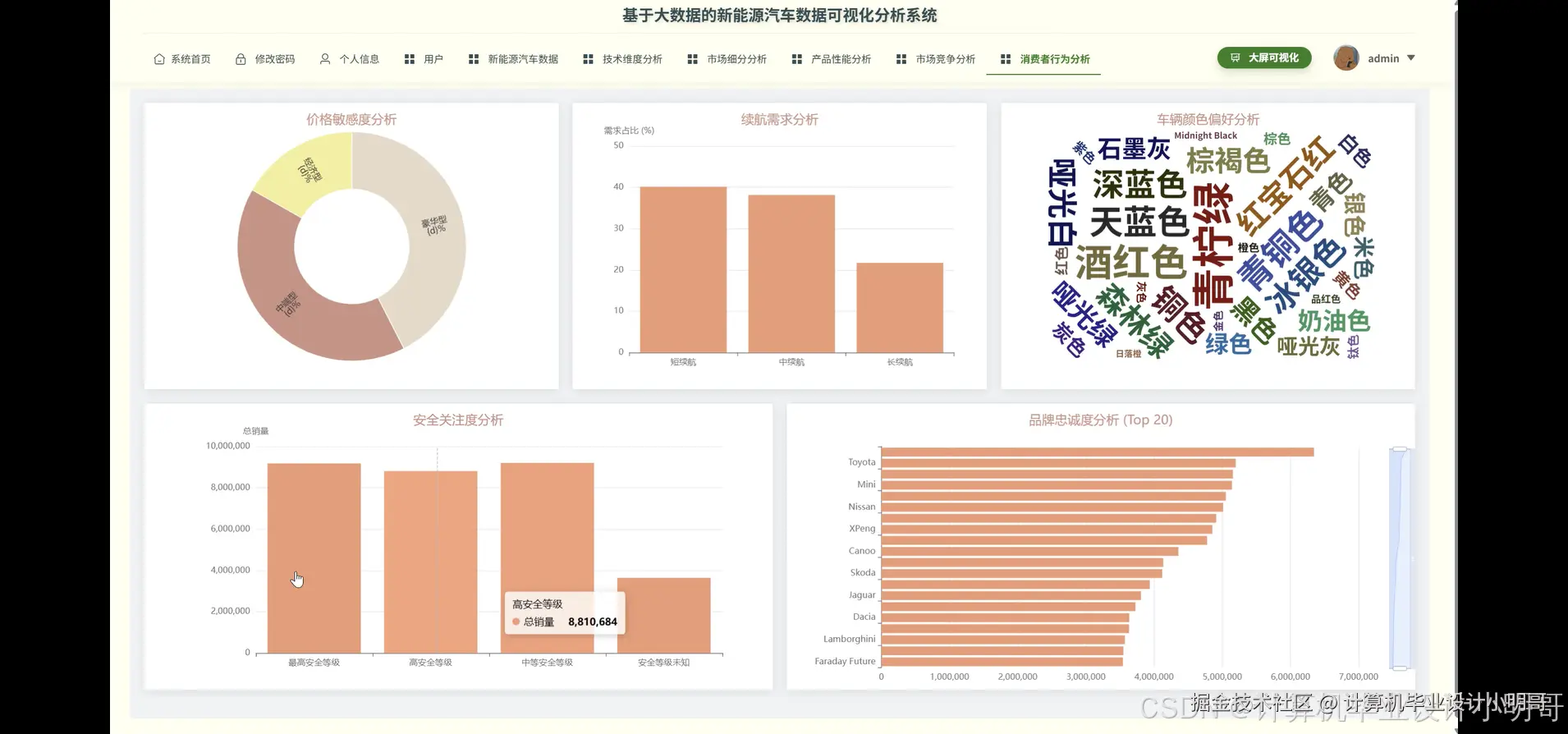
Task: Open 市场细分分析 menu item
Action: pyautogui.click(x=727, y=59)
